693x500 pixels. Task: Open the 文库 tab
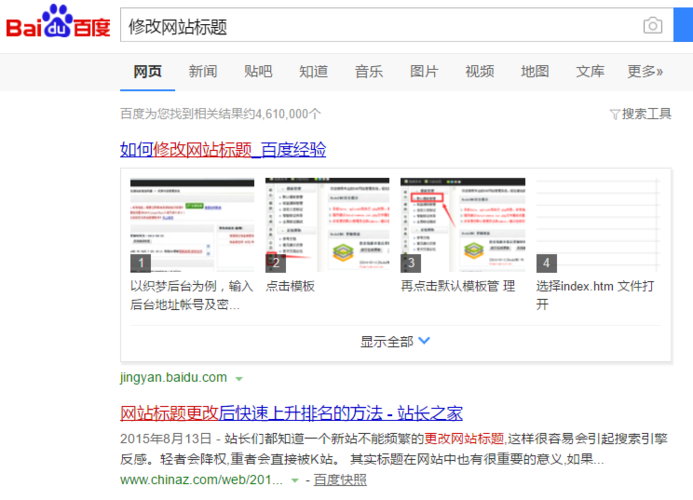(x=590, y=72)
